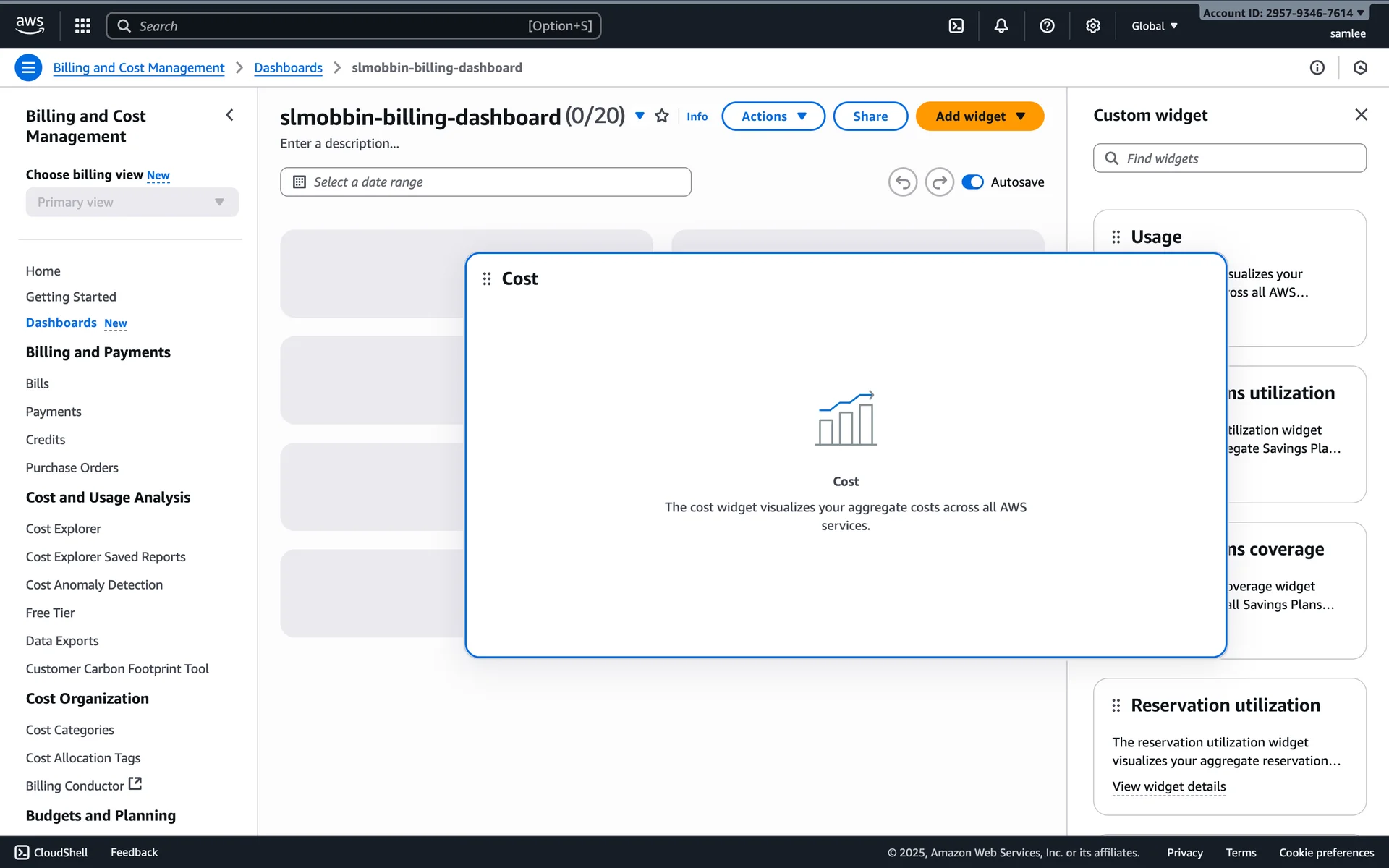Click the Share button
Viewport: 1389px width, 868px height.
click(x=870, y=116)
